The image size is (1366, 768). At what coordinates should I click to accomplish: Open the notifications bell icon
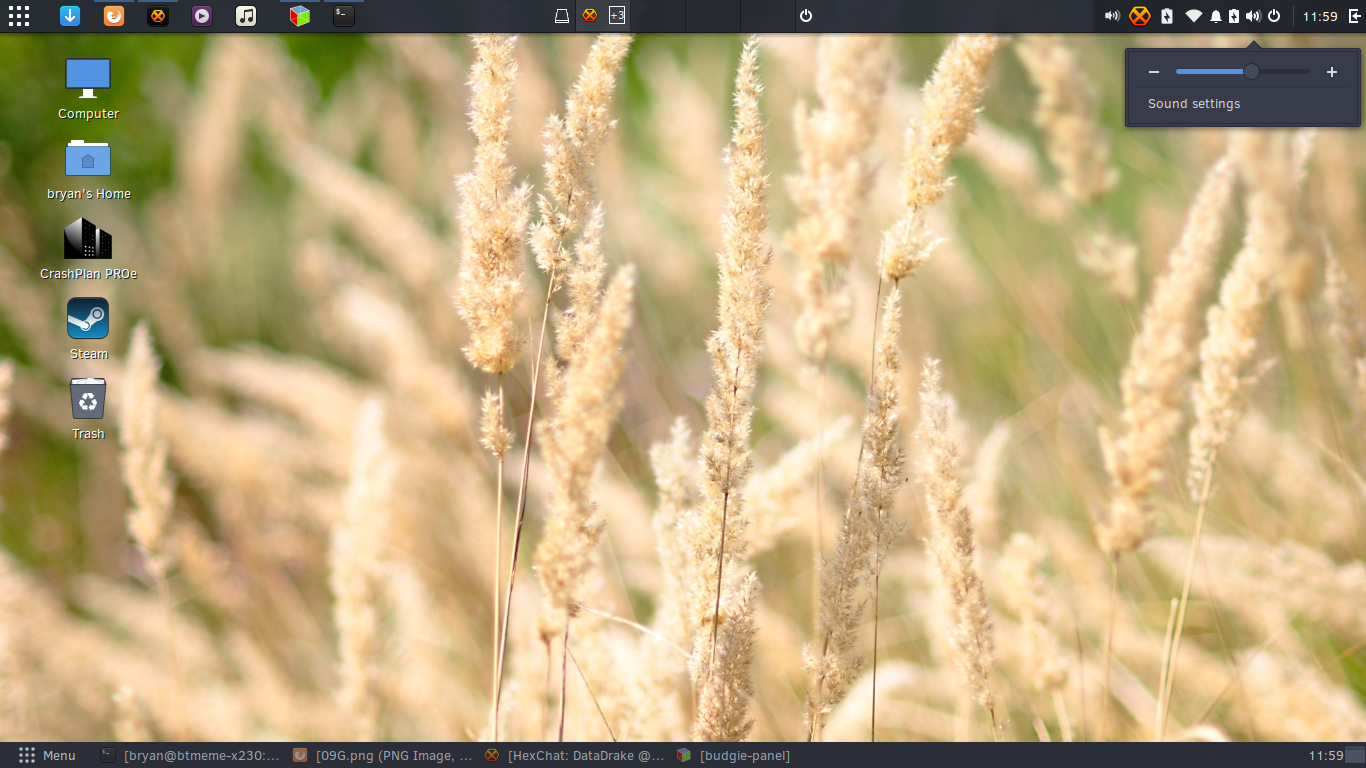pyautogui.click(x=1216, y=16)
